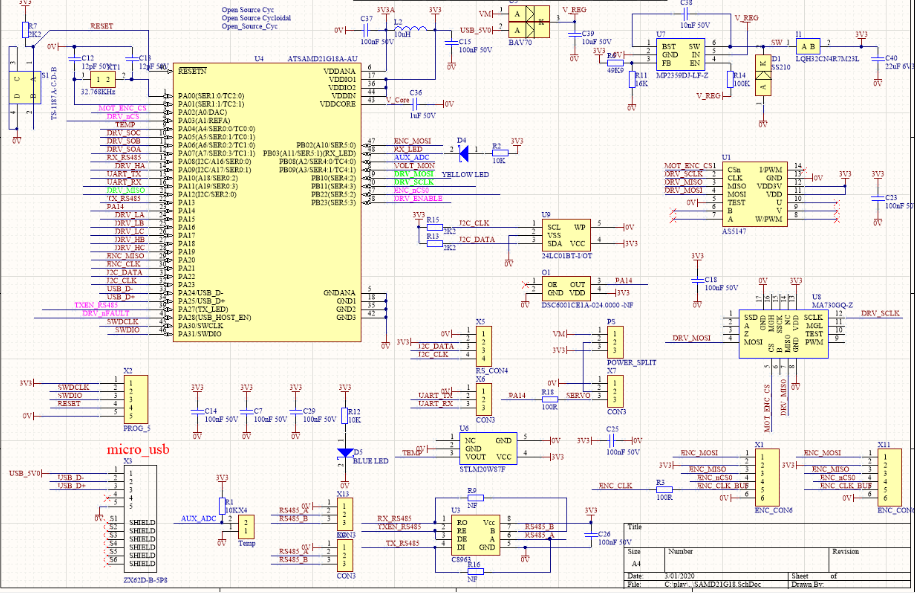Image resolution: width=915 pixels, height=594 pixels.
Task: Select the 10KX4 resistor value at R1
Action: [236, 511]
